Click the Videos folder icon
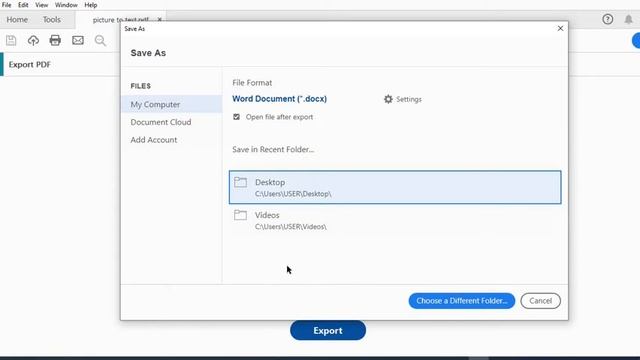This screenshot has height=360, width=640. [240, 215]
